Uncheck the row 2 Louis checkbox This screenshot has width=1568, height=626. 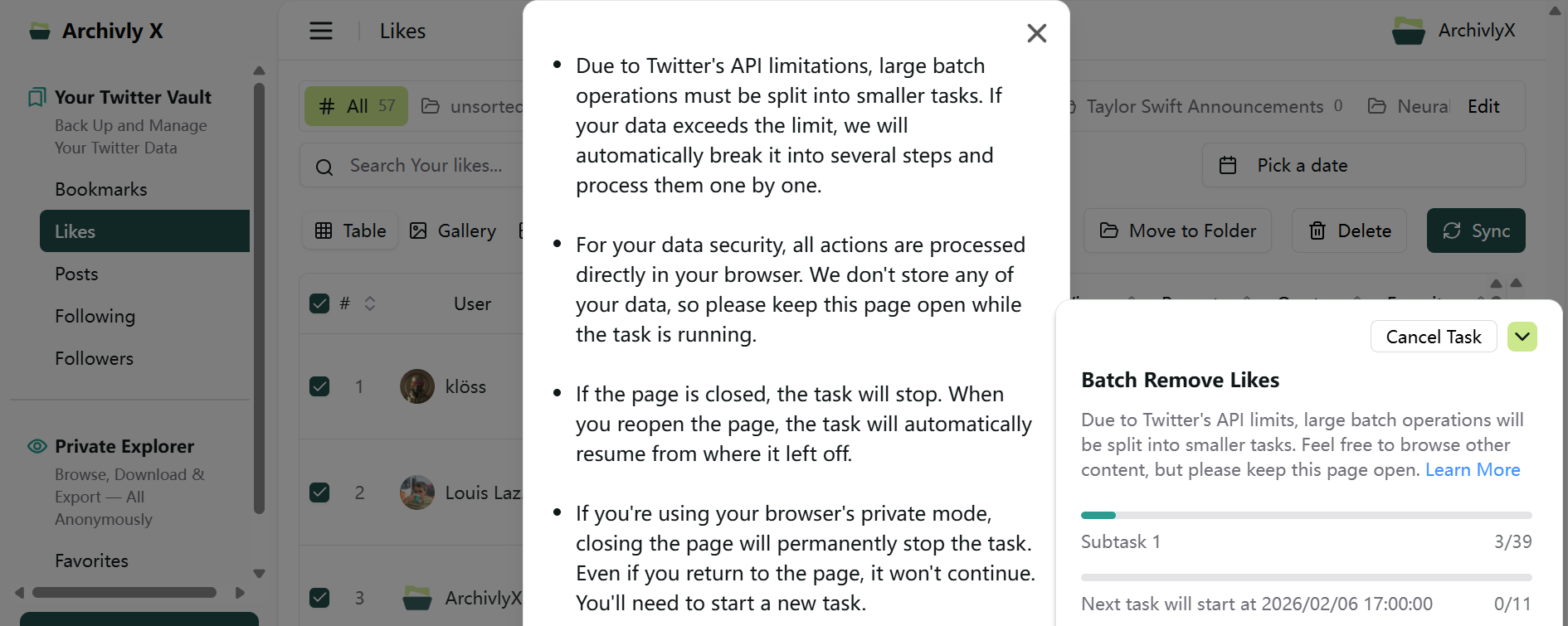coord(319,493)
